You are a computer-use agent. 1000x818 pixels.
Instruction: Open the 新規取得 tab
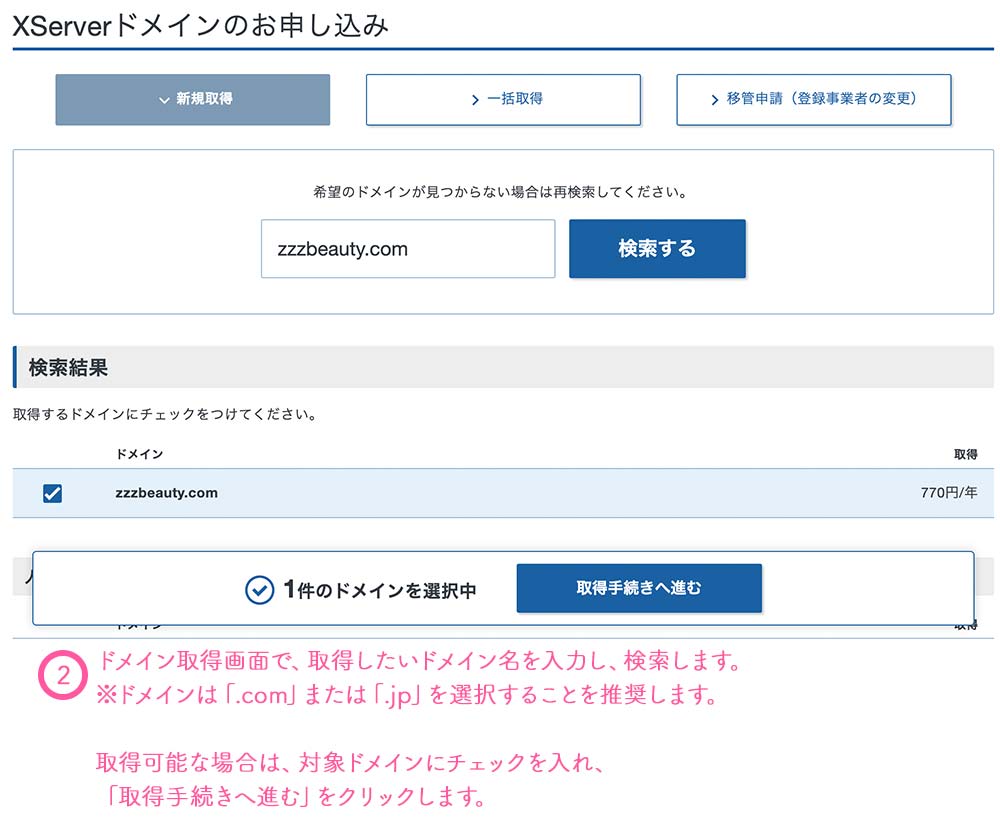point(192,99)
